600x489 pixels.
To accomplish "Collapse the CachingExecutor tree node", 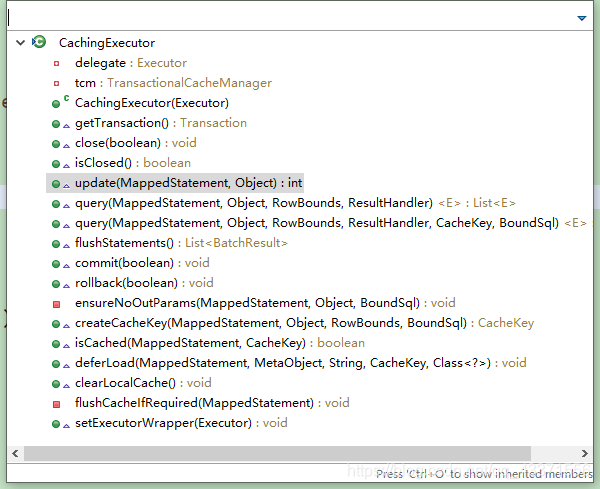I will tap(20, 42).
